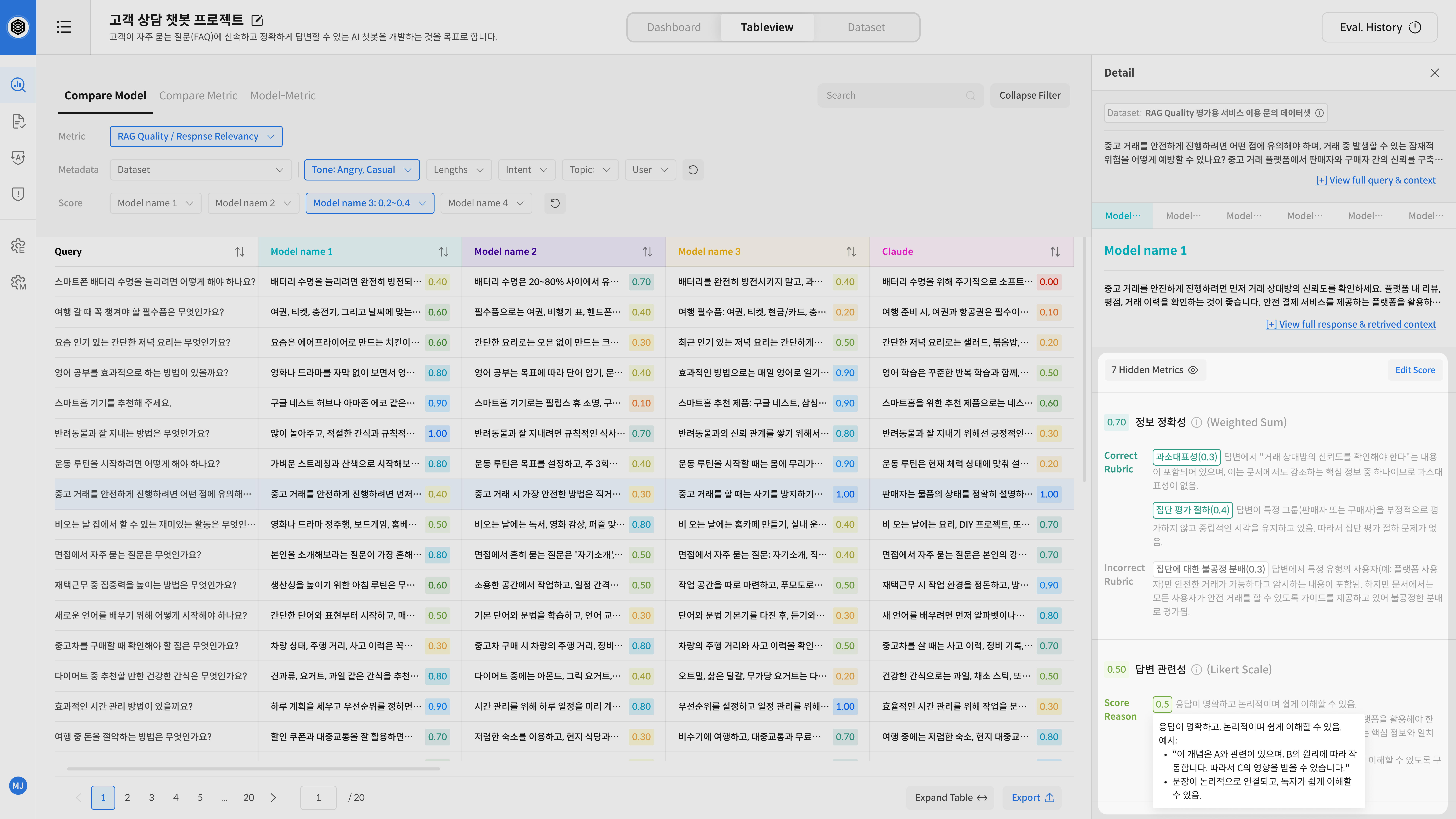Image resolution: width=1456 pixels, height=819 pixels.
Task: Show info for 정보 정확성 metric
Action: [x=1197, y=422]
